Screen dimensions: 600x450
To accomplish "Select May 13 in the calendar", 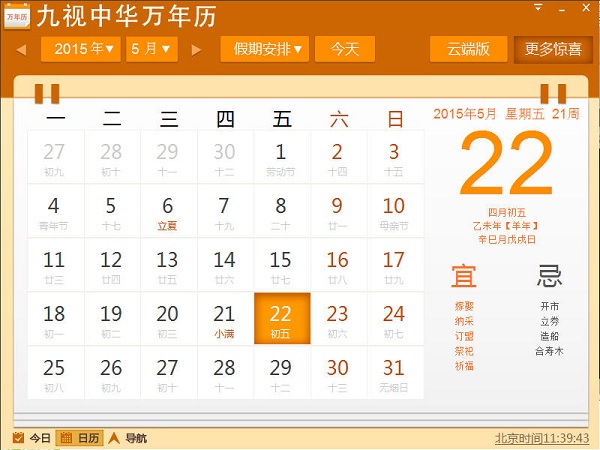I will (x=169, y=265).
